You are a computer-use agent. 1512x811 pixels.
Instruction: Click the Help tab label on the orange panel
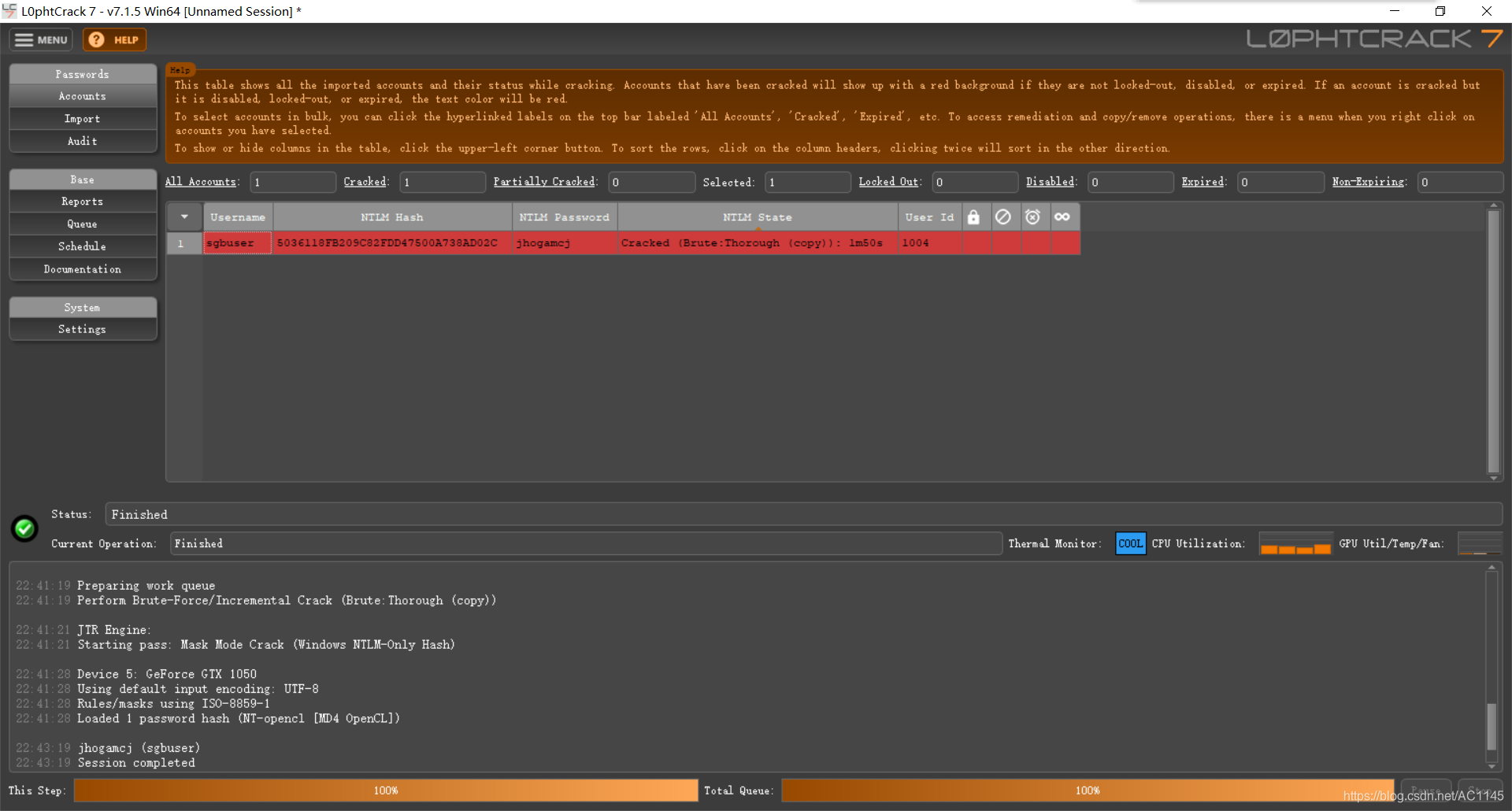click(x=180, y=70)
